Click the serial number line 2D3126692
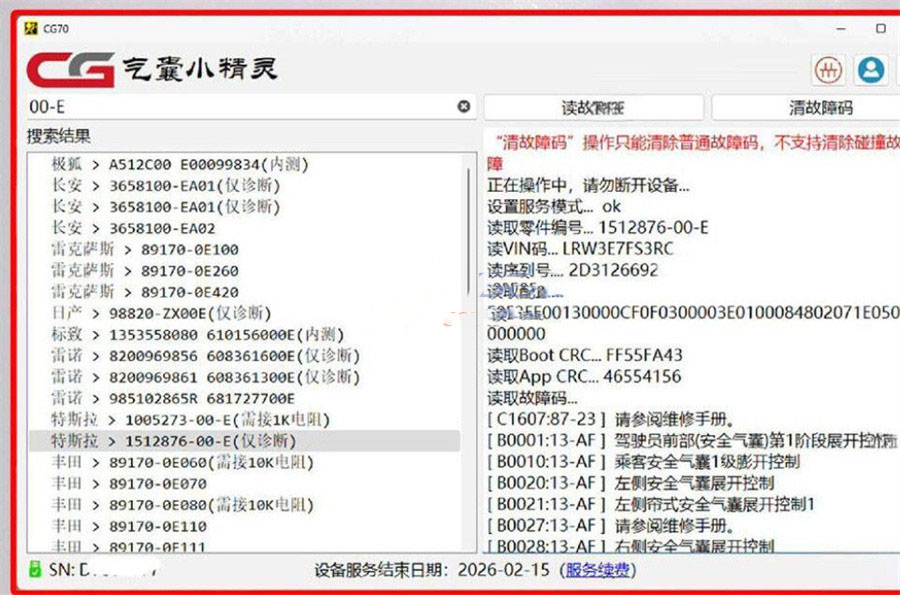The image size is (900, 595). pos(573,270)
